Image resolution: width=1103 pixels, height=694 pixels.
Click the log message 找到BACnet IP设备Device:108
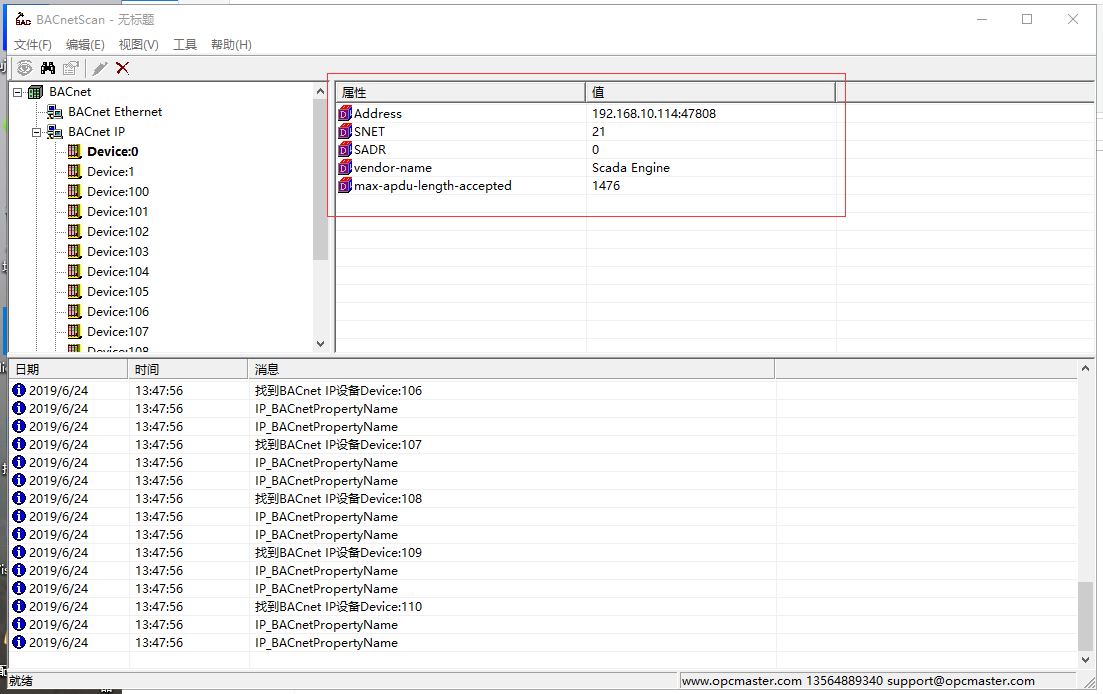(338, 499)
